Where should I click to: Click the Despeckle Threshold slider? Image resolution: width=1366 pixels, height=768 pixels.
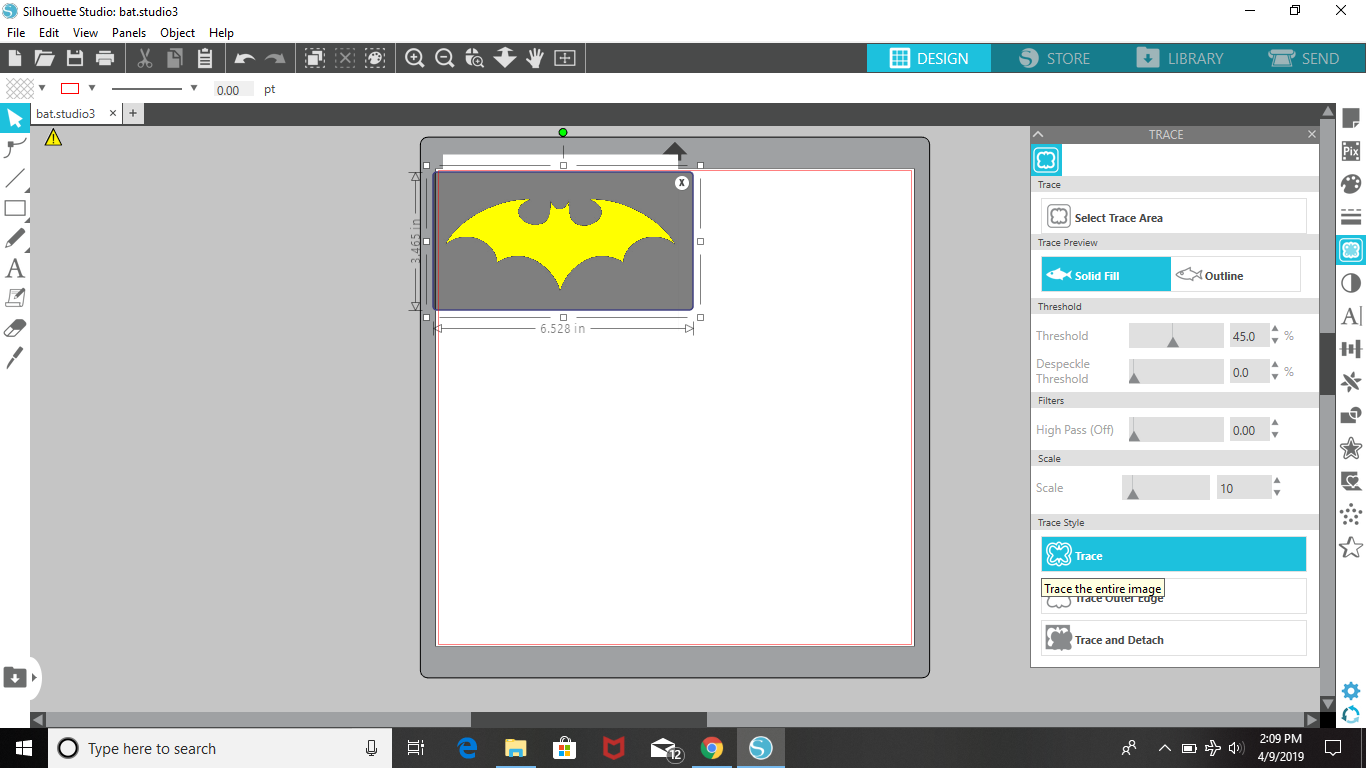(1176, 372)
